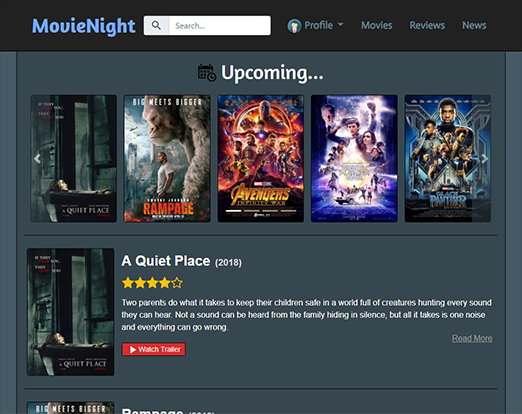This screenshot has width=522, height=414.
Task: Rate A Quiet Place two stars
Action: [x=140, y=283]
